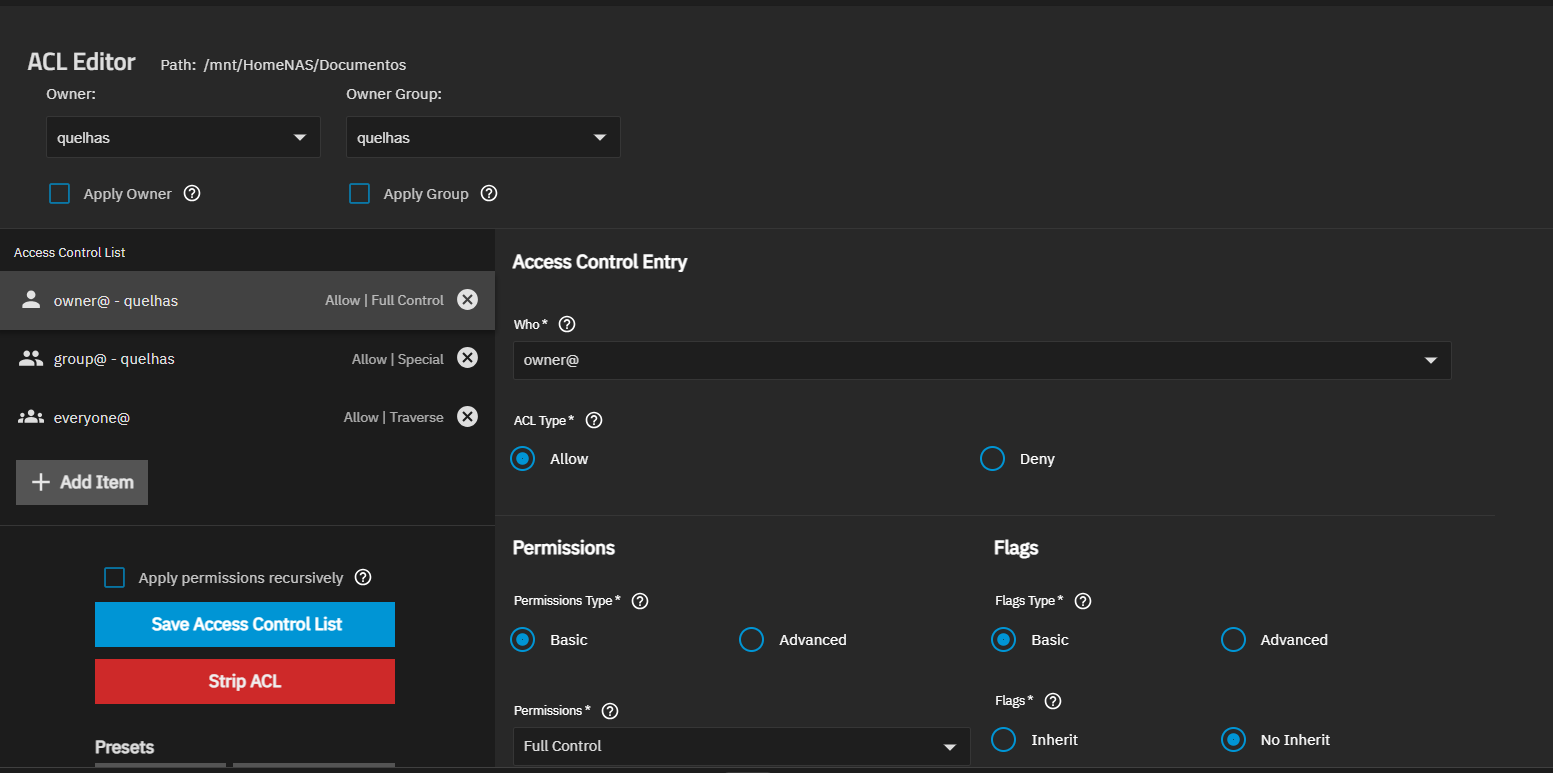Tick the Apply Group checkbox
This screenshot has height=773, width=1553.
tap(360, 194)
